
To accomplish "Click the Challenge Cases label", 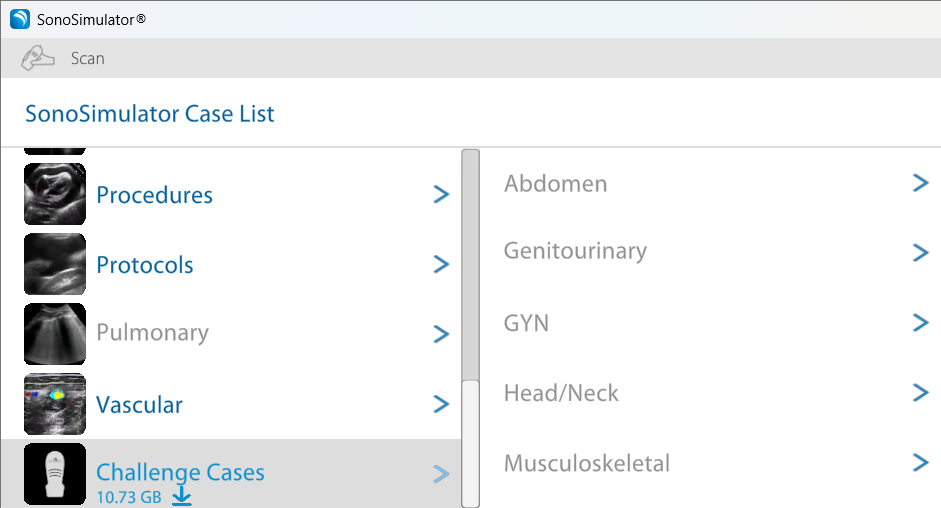I will pyautogui.click(x=180, y=472).
